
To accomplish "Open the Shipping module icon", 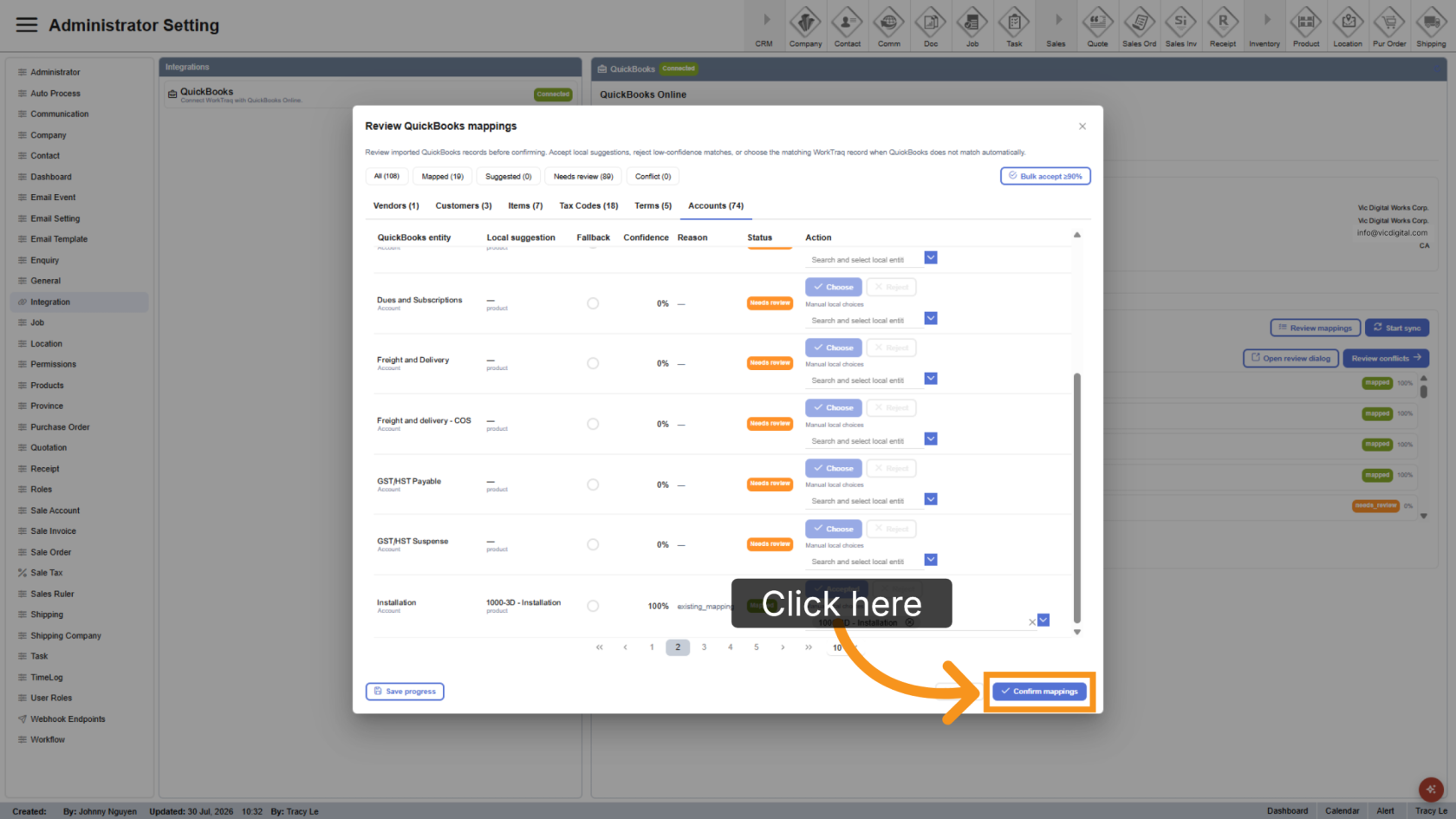I will click(x=1431, y=26).
